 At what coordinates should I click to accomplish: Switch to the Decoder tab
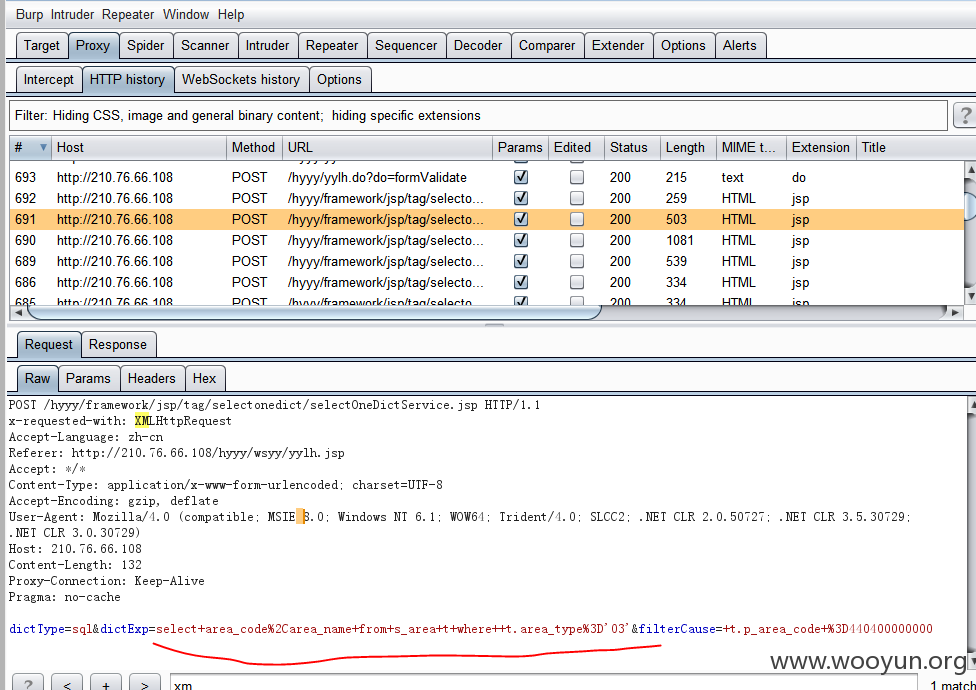click(478, 46)
